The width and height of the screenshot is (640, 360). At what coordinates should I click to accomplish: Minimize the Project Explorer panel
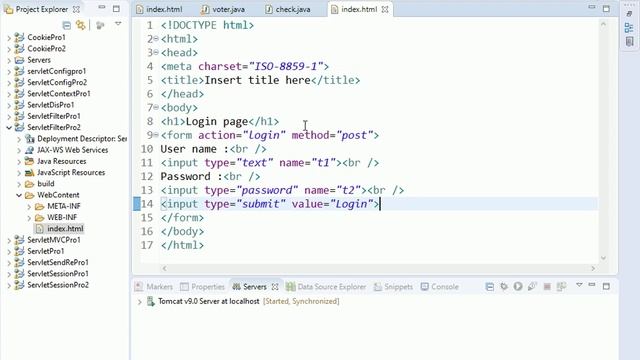click(x=102, y=8)
